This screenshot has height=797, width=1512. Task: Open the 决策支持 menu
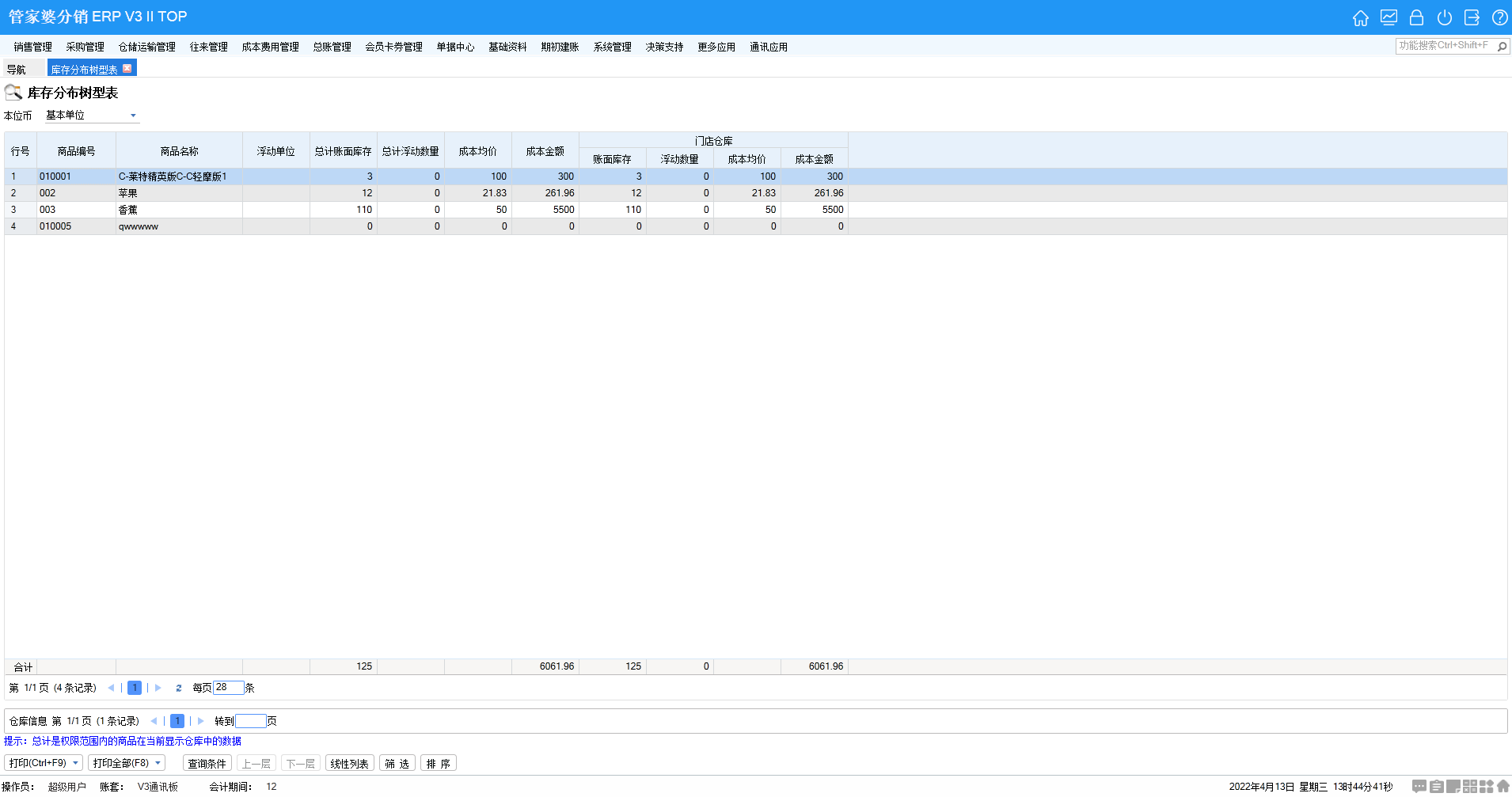pos(664,47)
